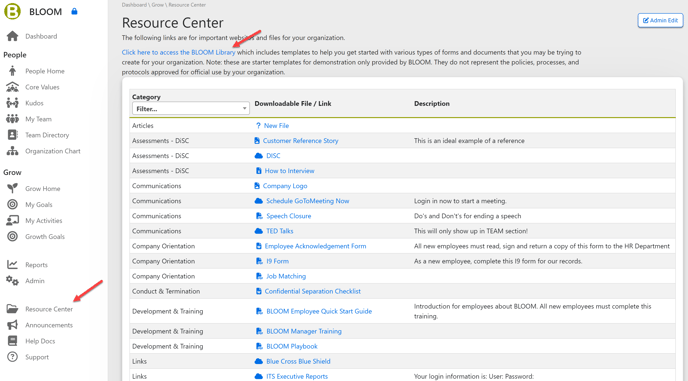This screenshot has height=381, width=688.
Task: Open the Customer Reference Story file
Action: pos(301,141)
